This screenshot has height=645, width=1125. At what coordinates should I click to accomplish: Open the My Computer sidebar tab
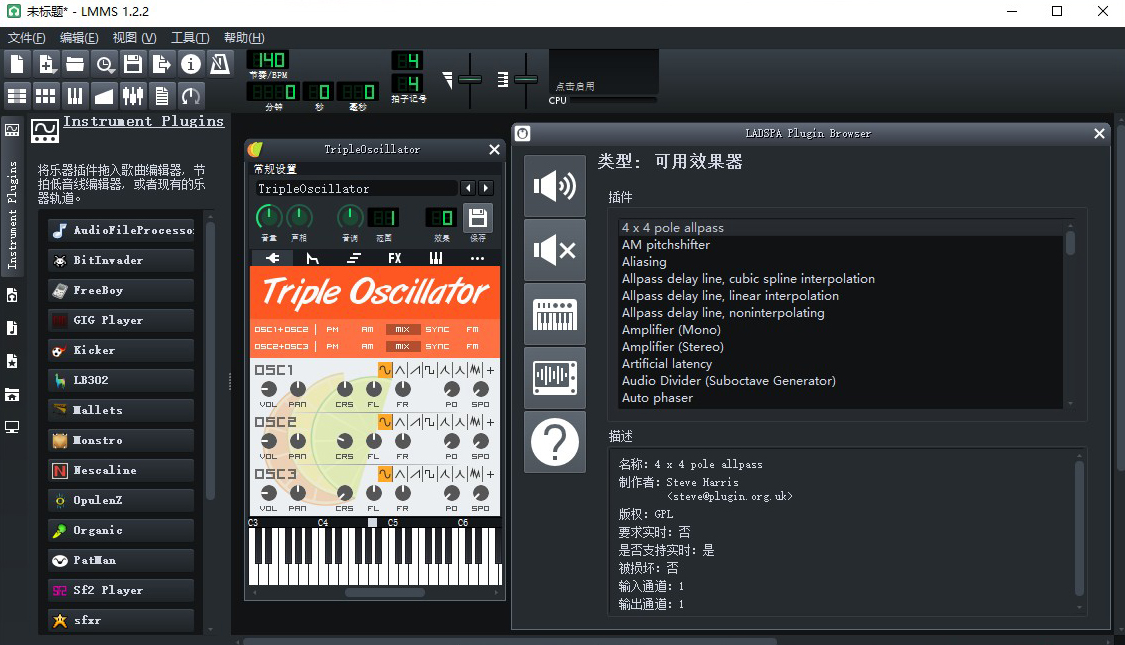(12, 428)
